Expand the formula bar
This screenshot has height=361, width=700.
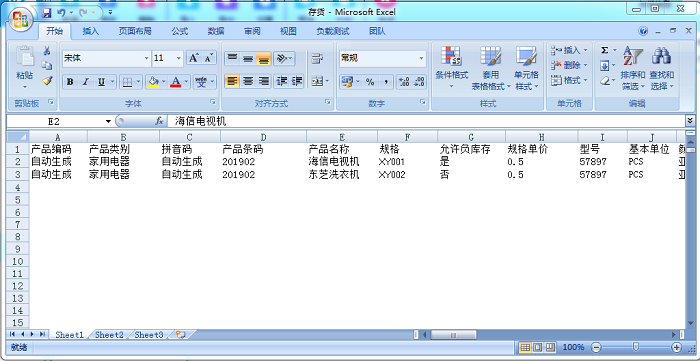(x=690, y=121)
